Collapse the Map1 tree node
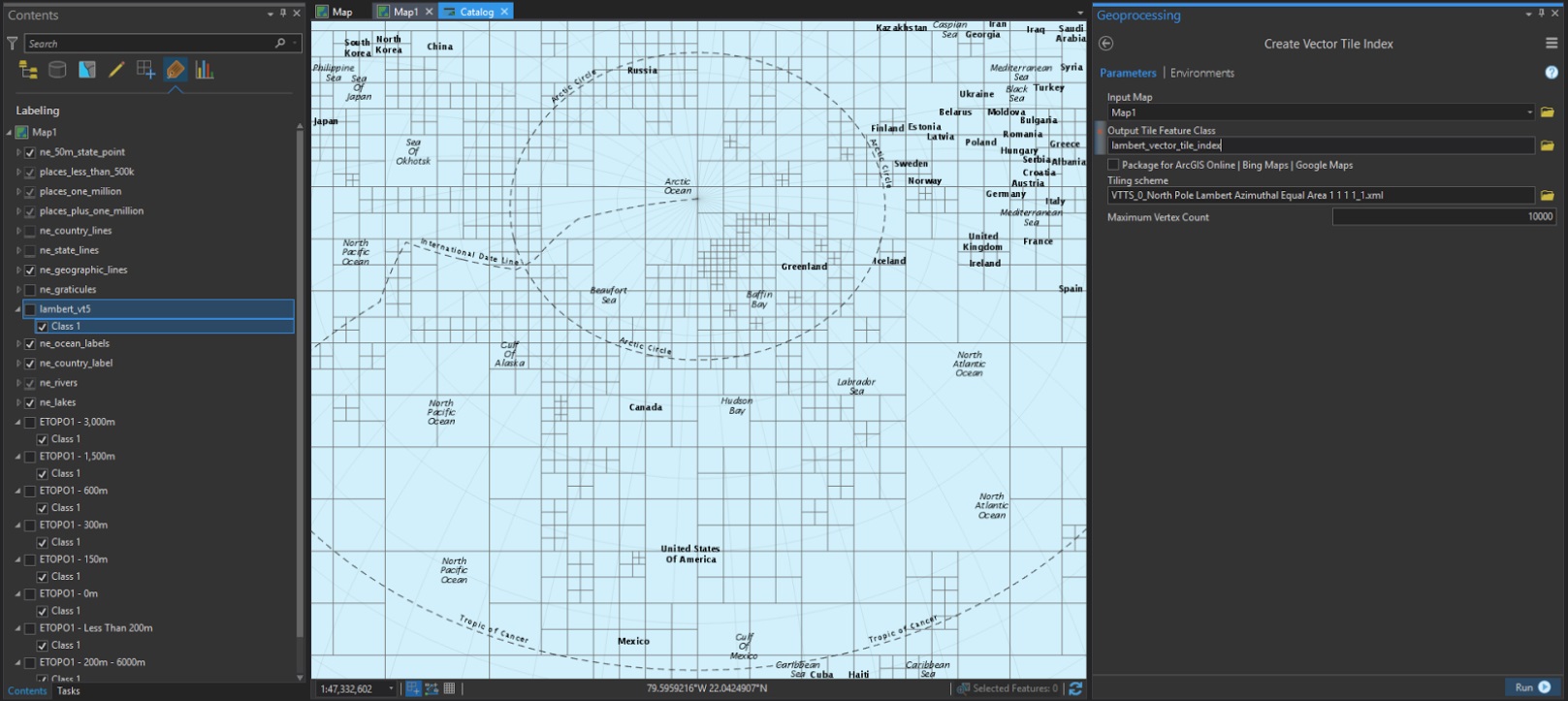The image size is (1568, 701). coord(9,132)
